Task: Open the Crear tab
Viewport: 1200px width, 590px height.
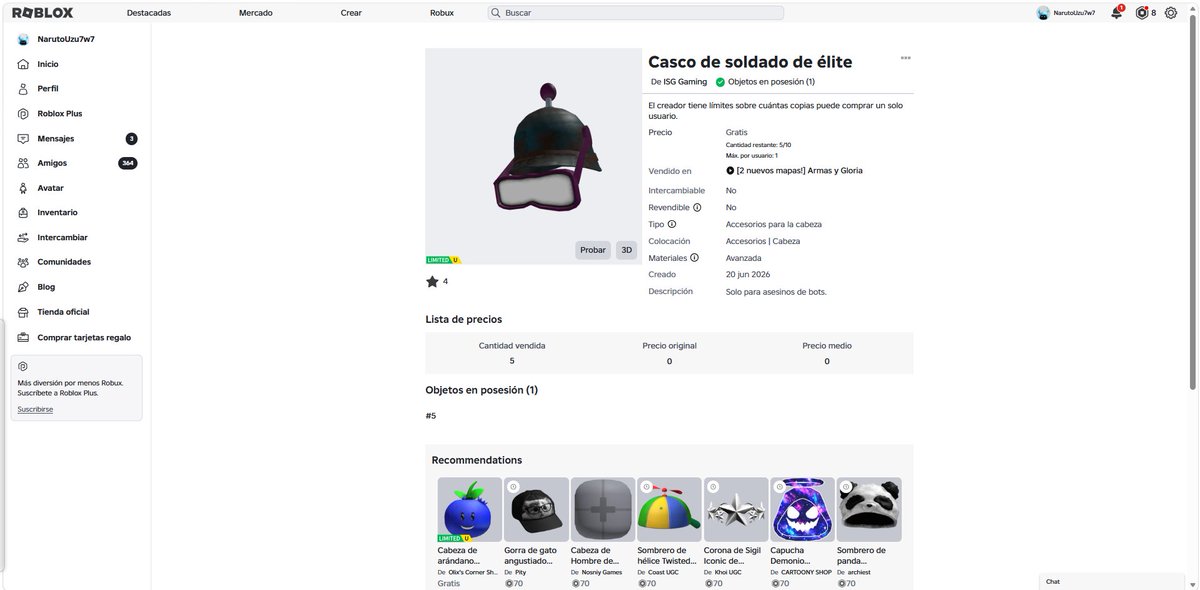Action: (x=351, y=13)
